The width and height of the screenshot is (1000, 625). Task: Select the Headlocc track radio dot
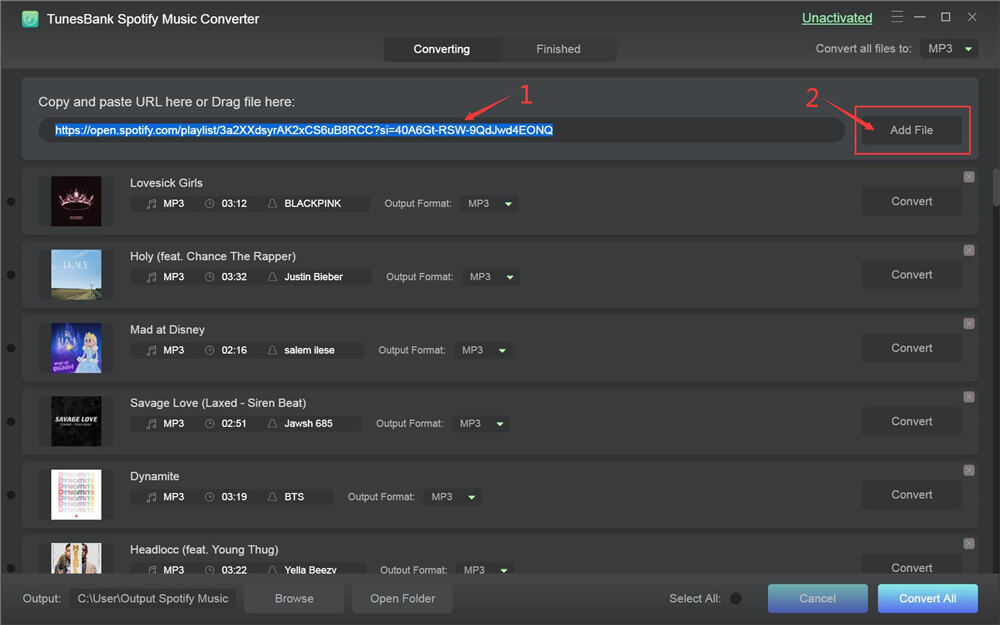(11, 568)
